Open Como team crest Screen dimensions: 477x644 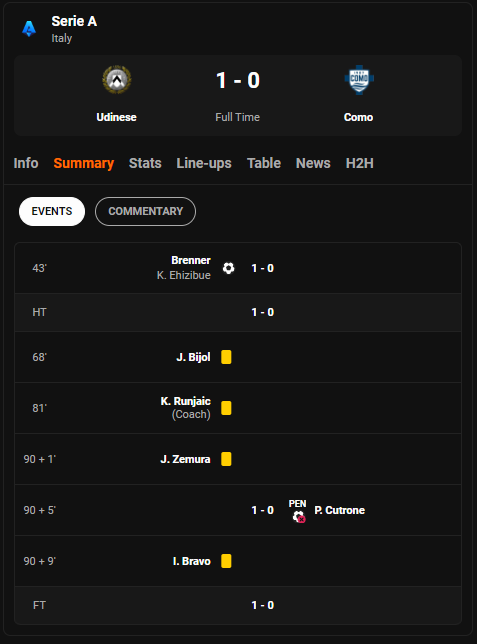tap(359, 80)
